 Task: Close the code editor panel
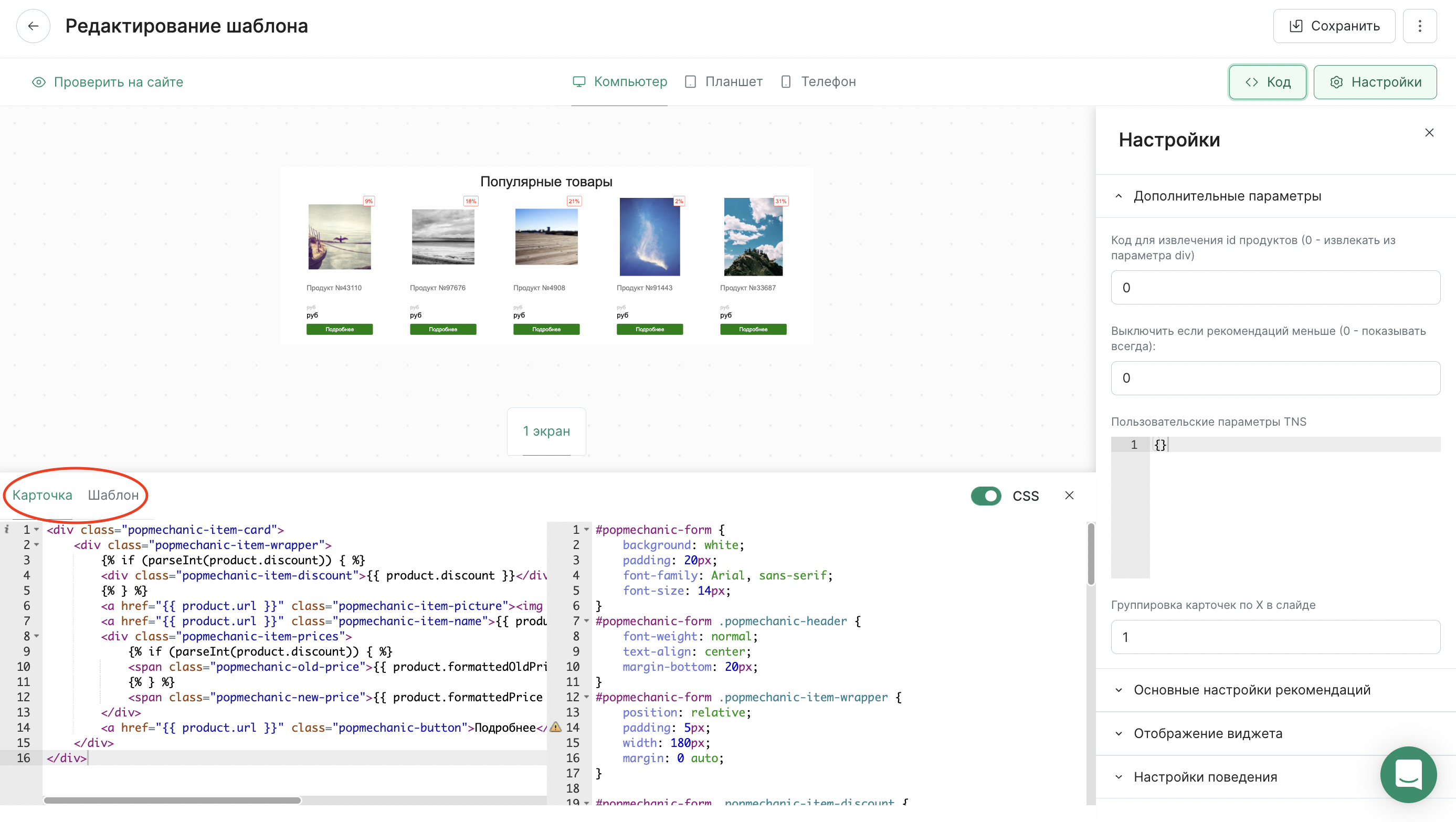point(1069,495)
